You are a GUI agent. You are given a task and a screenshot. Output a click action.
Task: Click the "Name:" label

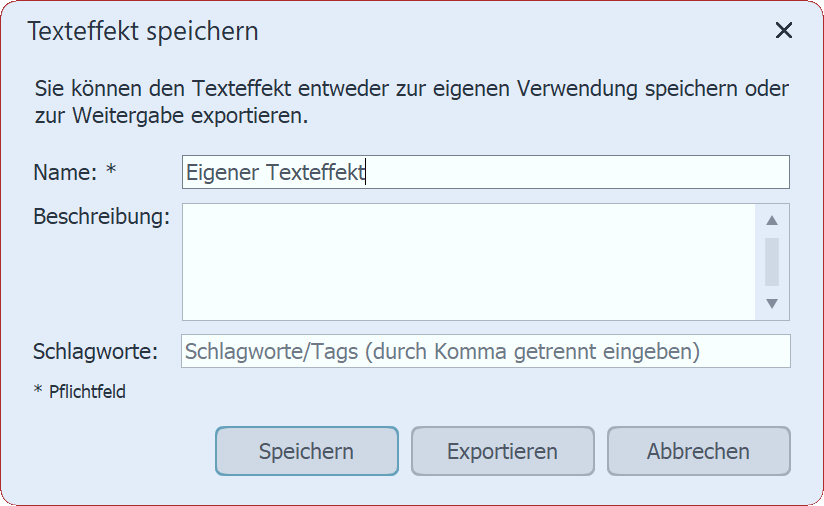click(x=65, y=172)
